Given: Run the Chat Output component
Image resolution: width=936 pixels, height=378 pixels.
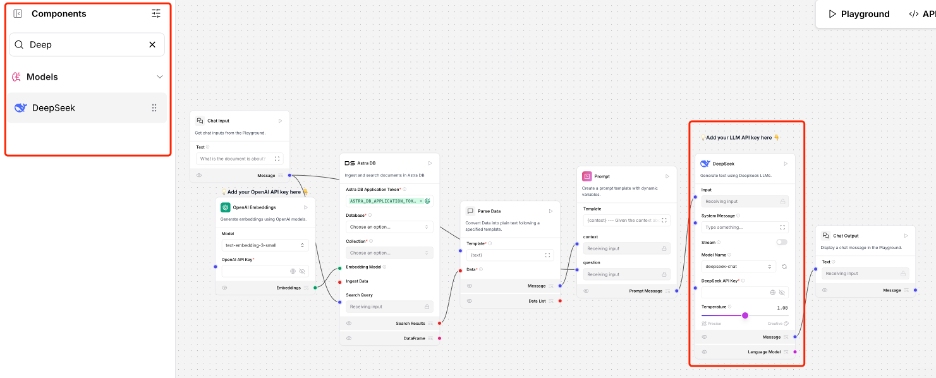Looking at the screenshot, I should click(x=906, y=236).
